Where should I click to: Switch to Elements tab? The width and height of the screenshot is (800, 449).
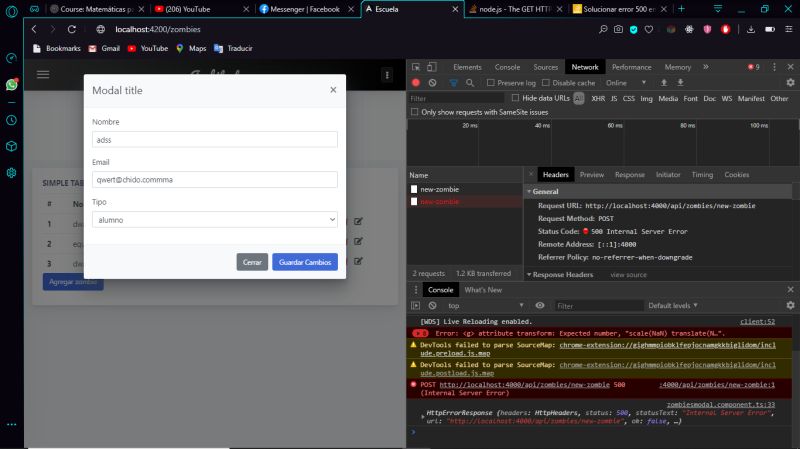coord(467,67)
